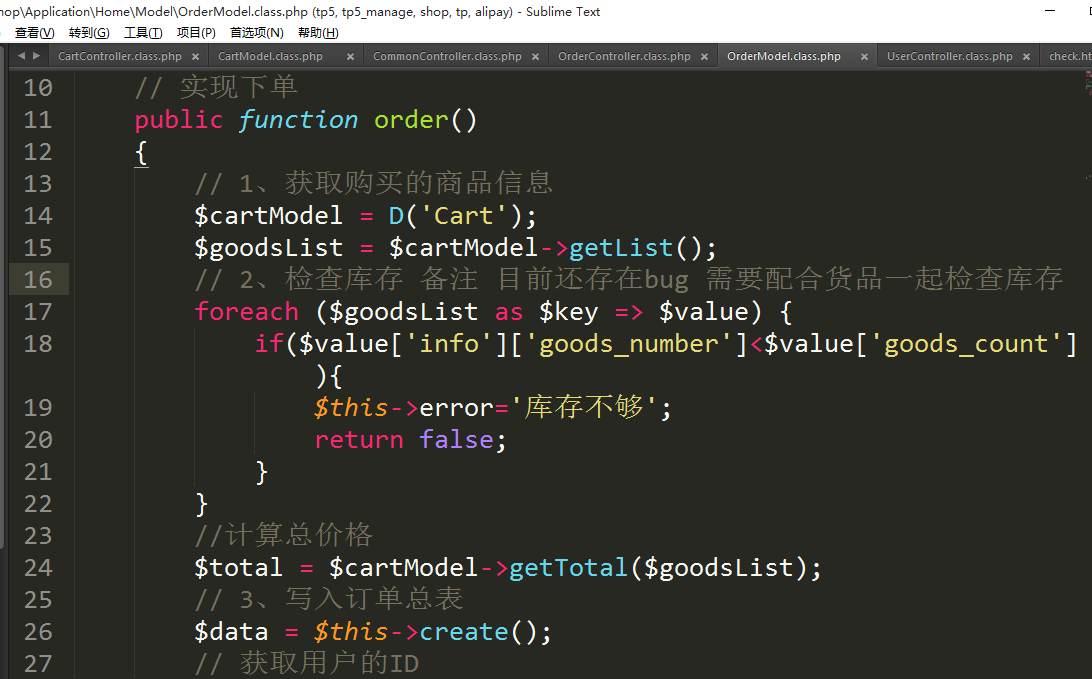Switch to the CartModel.class.php tab
1092x679 pixels.
coord(270,57)
